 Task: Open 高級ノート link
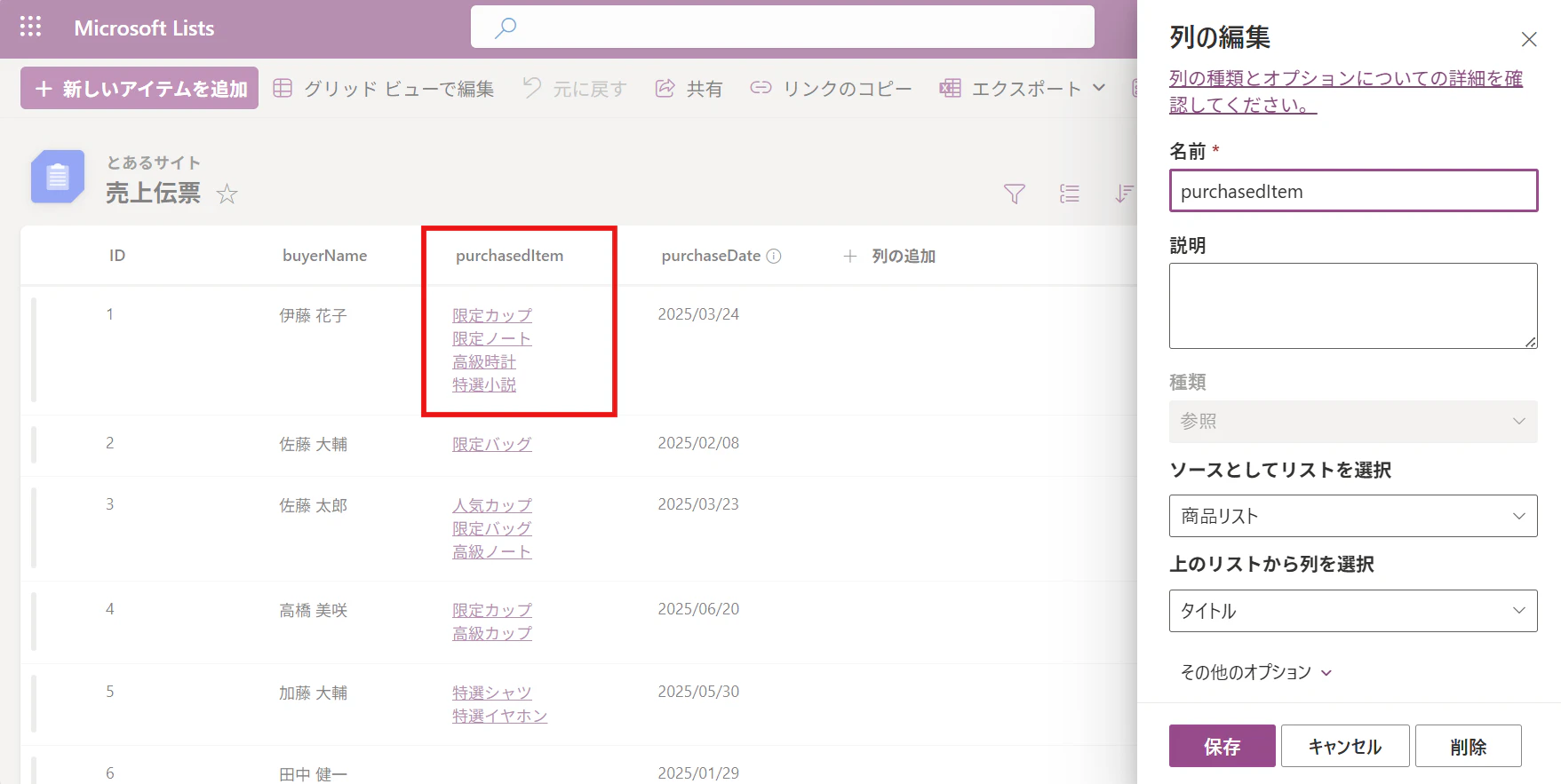pos(492,551)
